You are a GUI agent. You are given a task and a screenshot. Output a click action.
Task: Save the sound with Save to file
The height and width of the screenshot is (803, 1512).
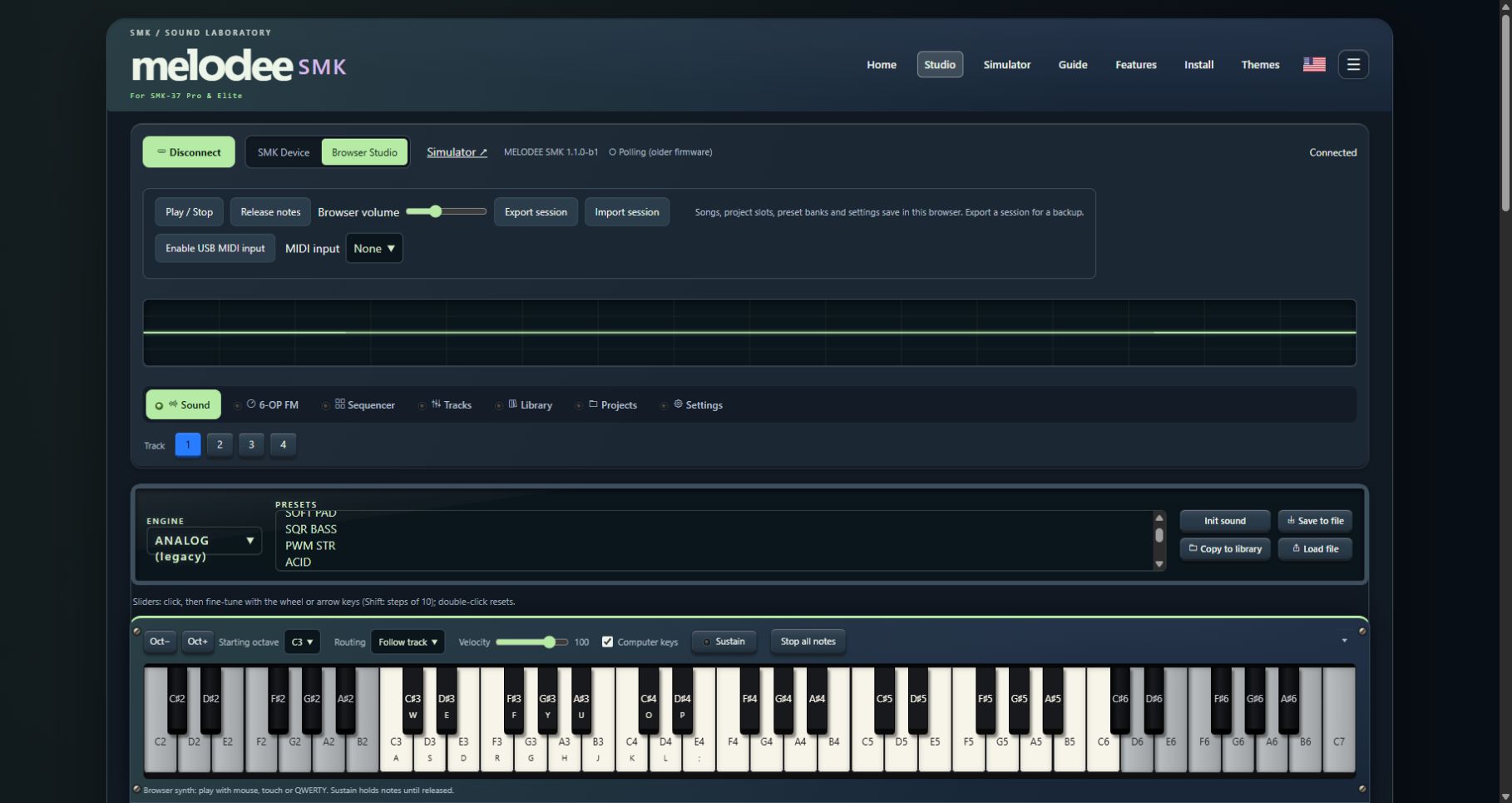[1315, 521]
